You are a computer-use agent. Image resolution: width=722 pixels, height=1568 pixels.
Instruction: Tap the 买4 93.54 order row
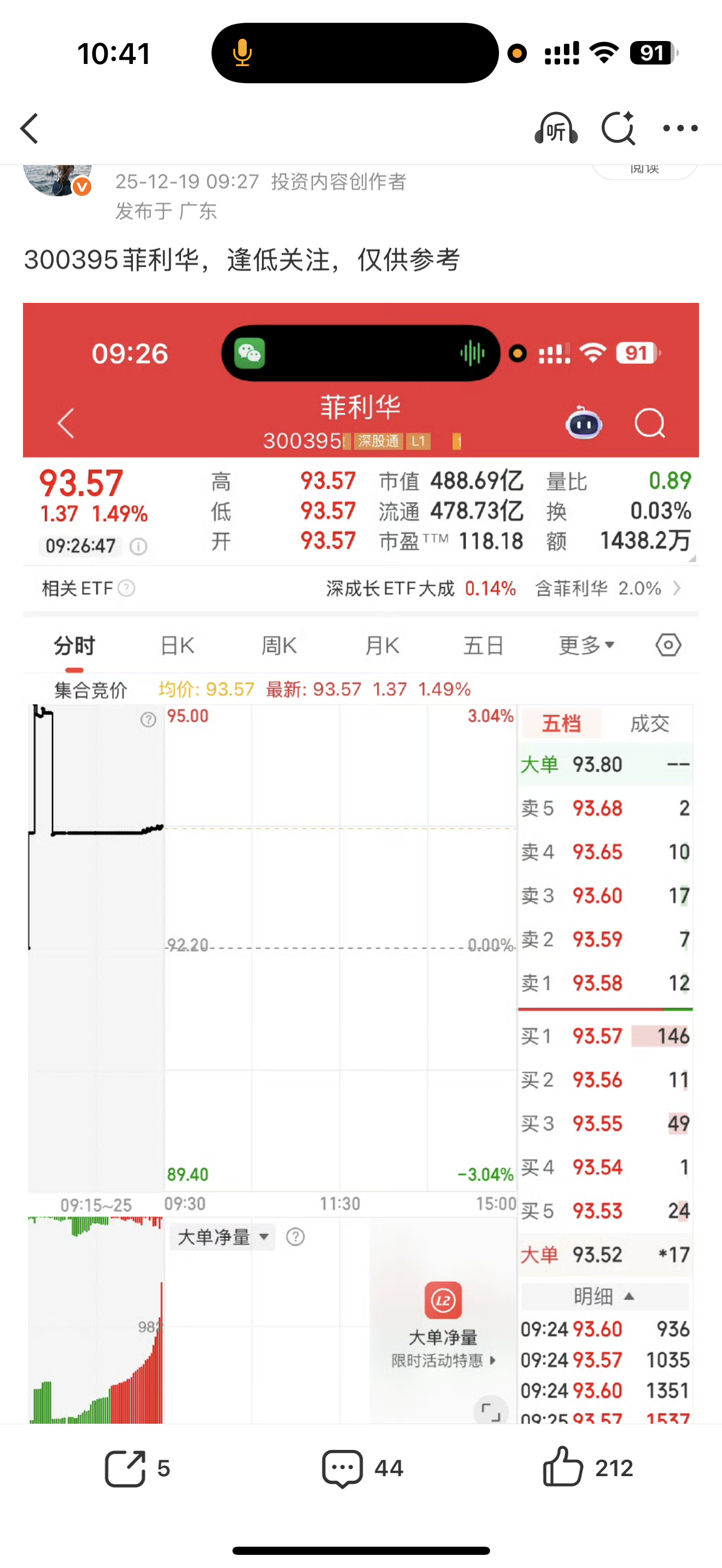(x=605, y=1167)
